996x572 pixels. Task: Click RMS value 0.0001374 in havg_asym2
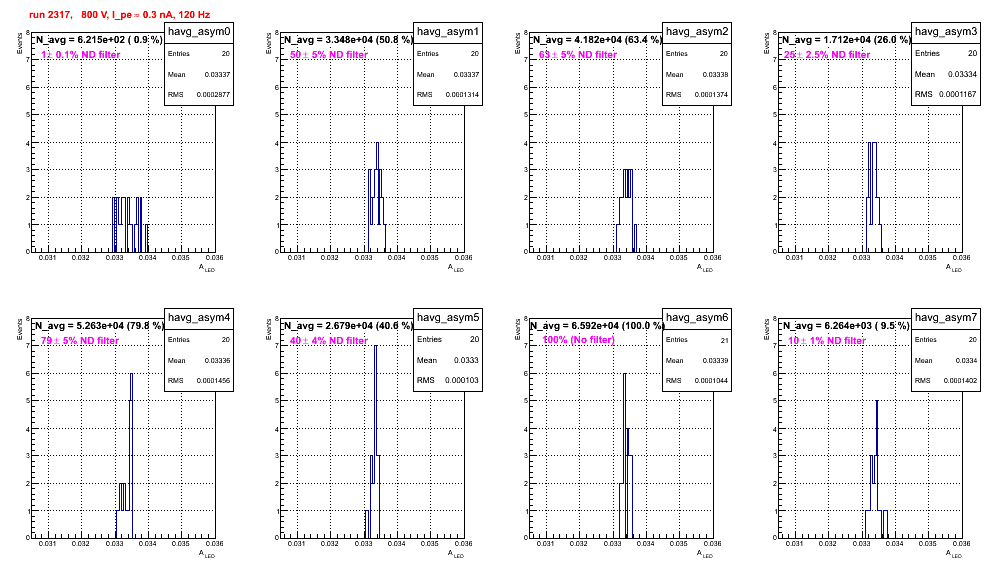[711, 95]
